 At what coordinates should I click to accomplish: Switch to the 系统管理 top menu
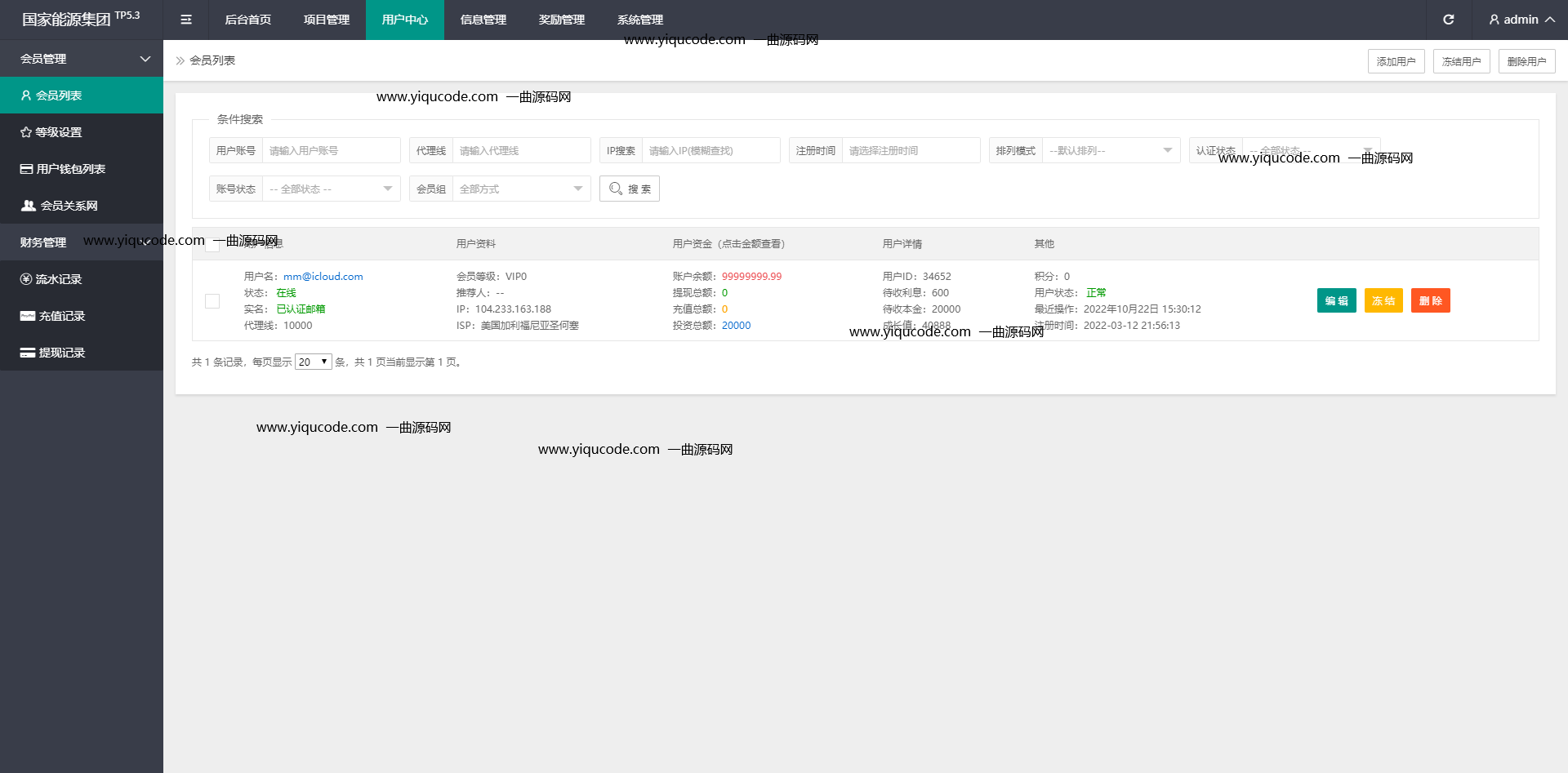640,20
